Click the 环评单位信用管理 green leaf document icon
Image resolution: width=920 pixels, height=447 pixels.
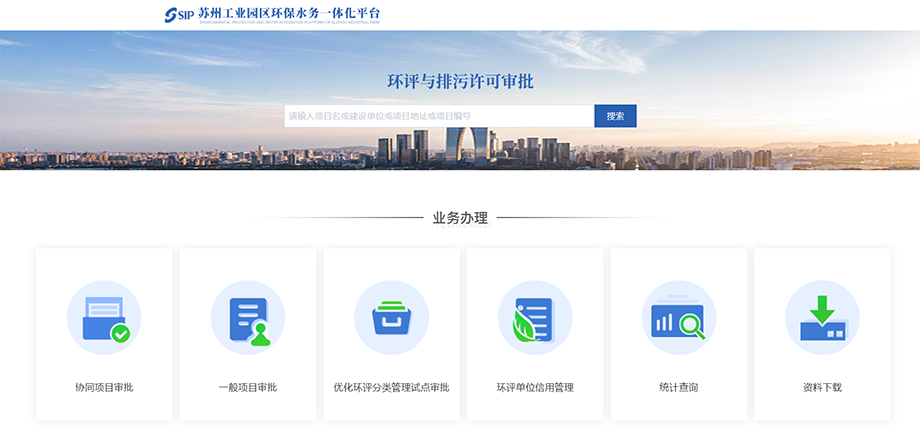tap(535, 318)
